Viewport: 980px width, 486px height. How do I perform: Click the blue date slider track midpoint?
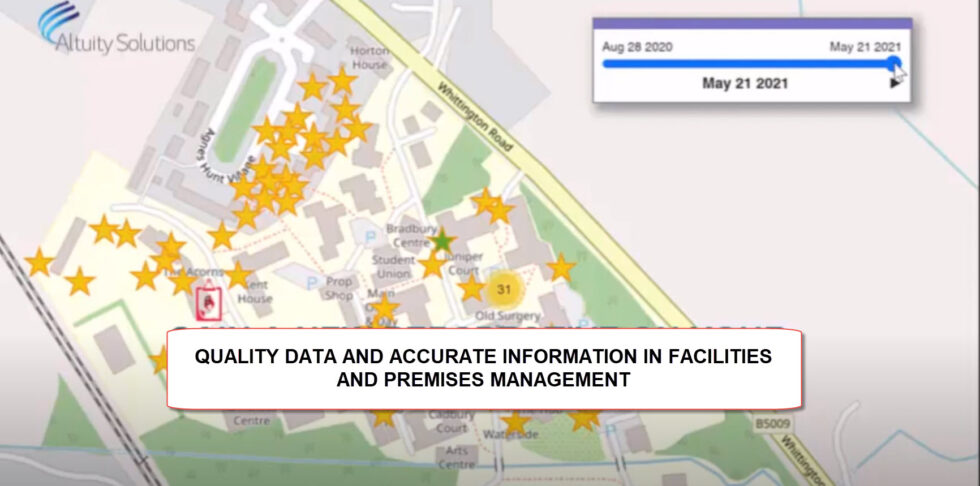748,63
